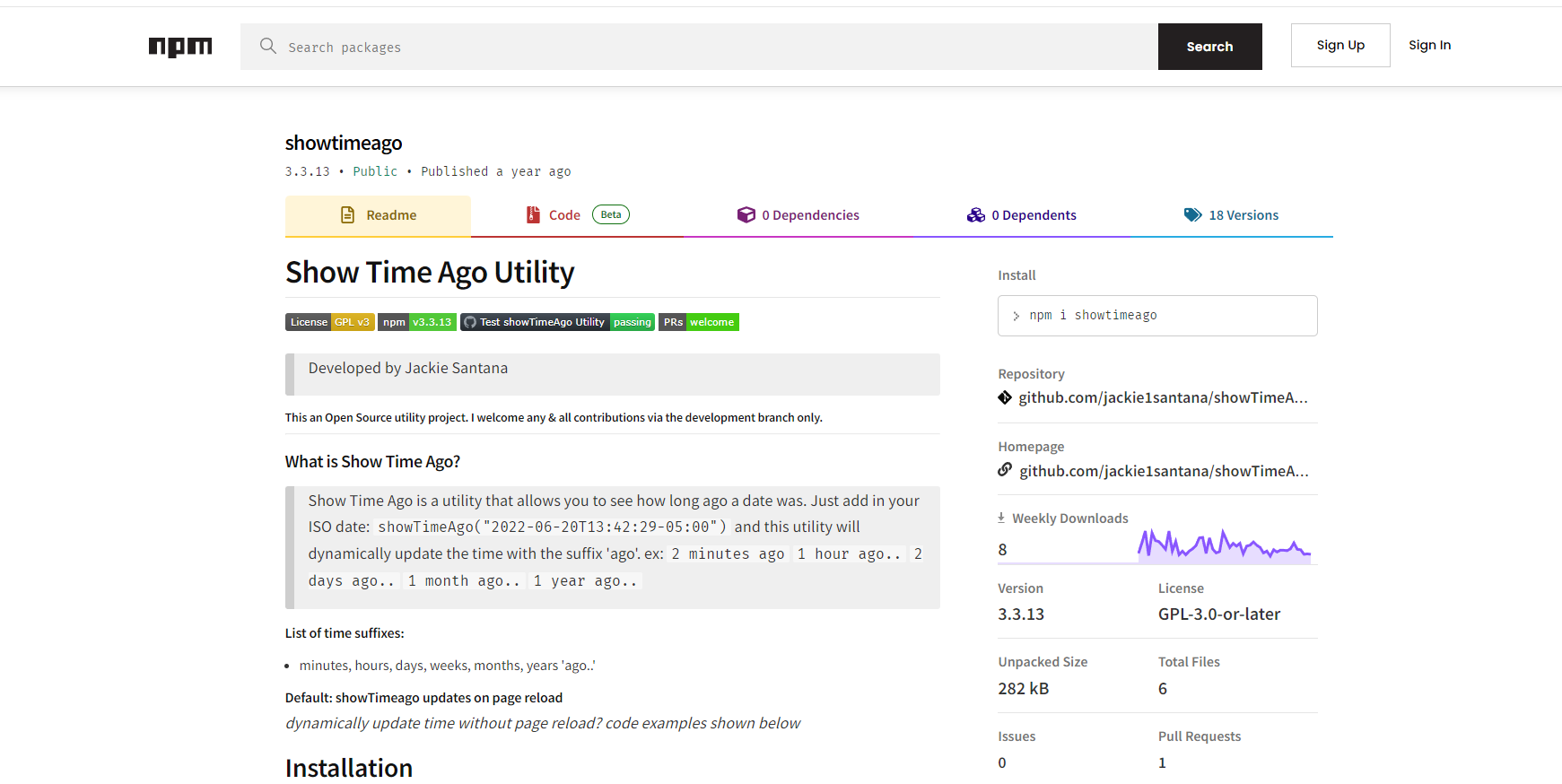The image size is (1562, 784).
Task: Click the GPL-3.0-or-later license value
Action: coord(1219,614)
